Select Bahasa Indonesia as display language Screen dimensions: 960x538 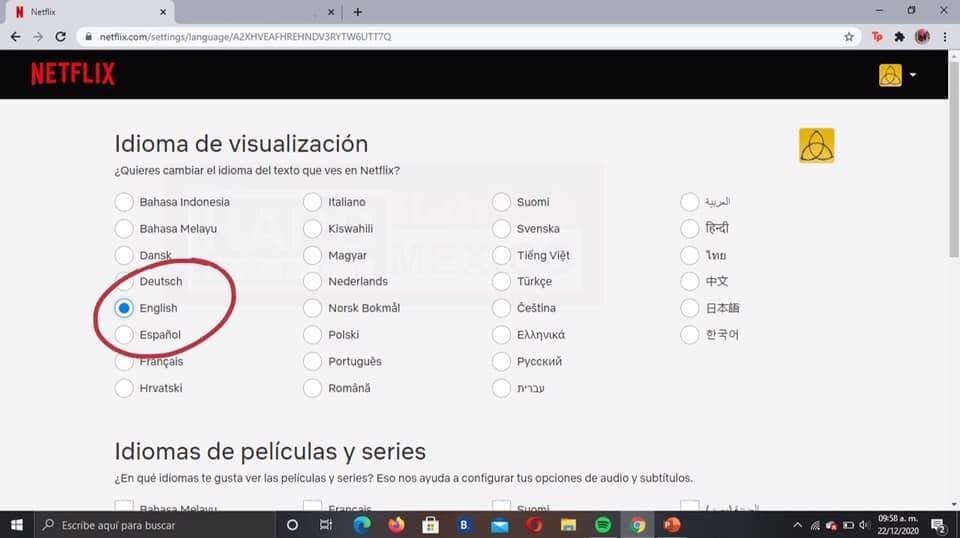point(124,202)
